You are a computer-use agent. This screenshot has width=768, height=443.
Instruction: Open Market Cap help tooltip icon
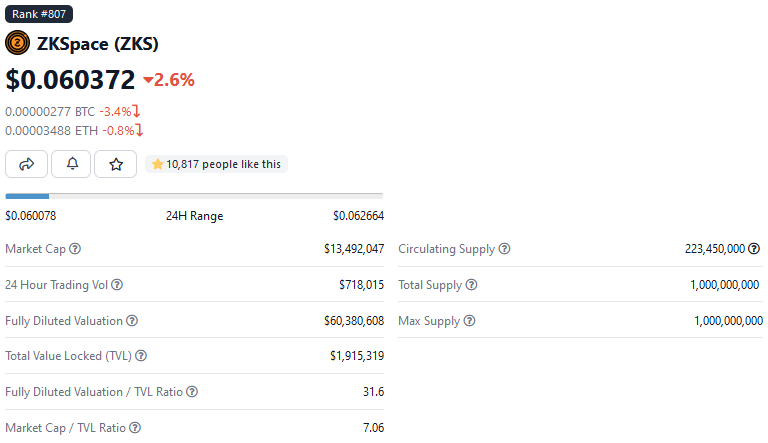coord(75,249)
